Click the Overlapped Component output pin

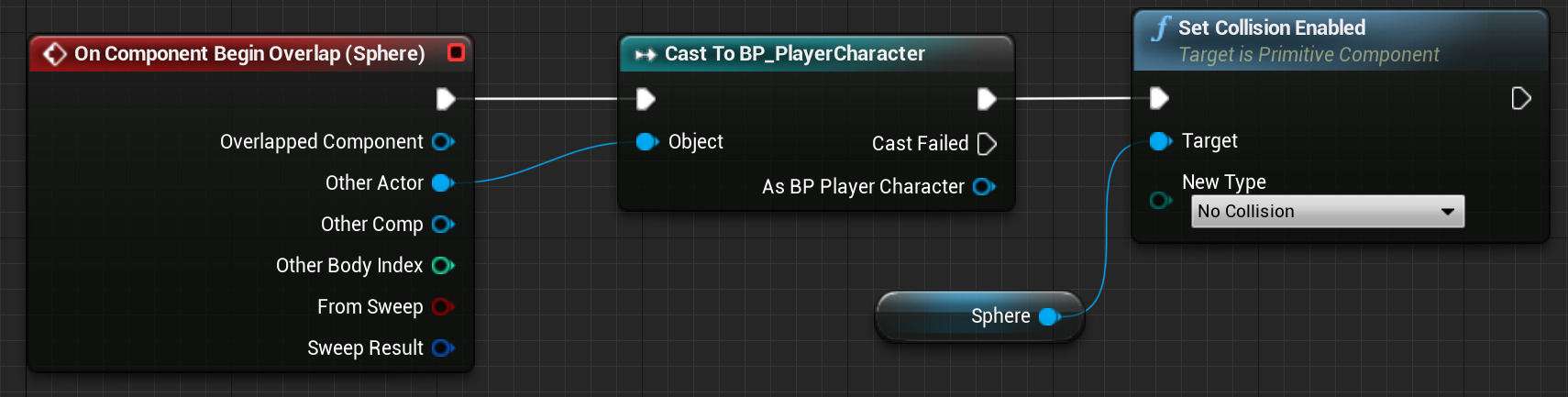(443, 142)
